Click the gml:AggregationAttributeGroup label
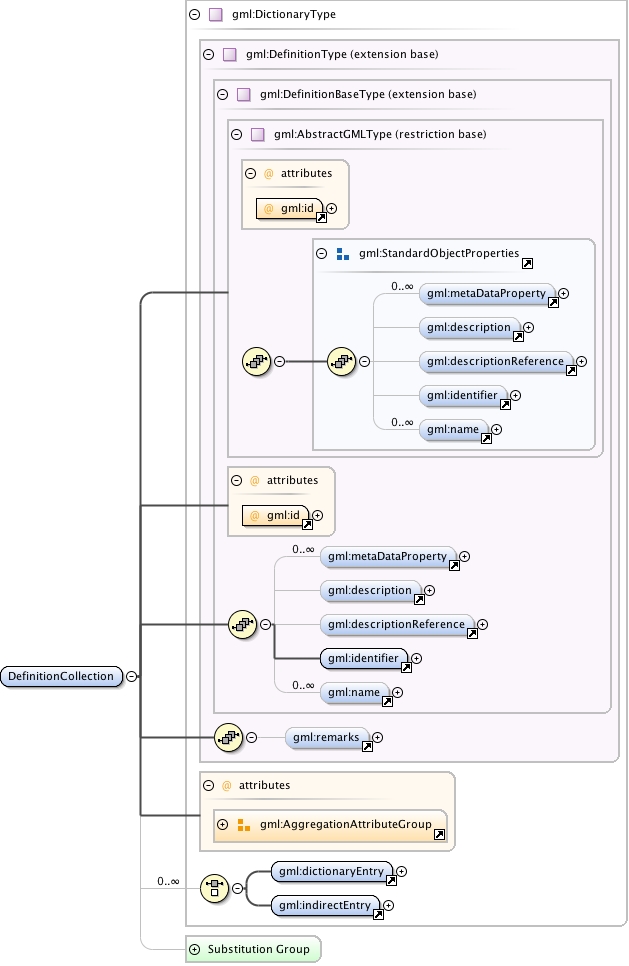 click(346, 824)
